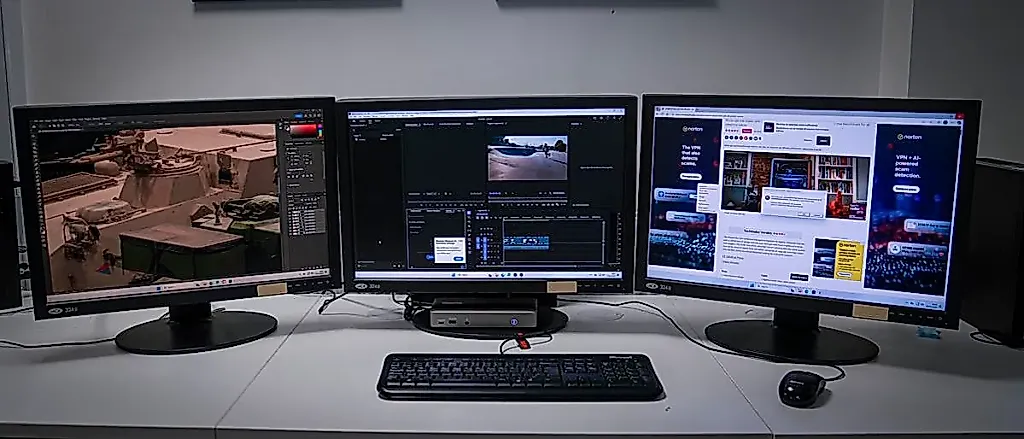This screenshot has width=1024, height=439.
Task: Click the main article photo in the browser
Action: pyautogui.click(x=796, y=184)
